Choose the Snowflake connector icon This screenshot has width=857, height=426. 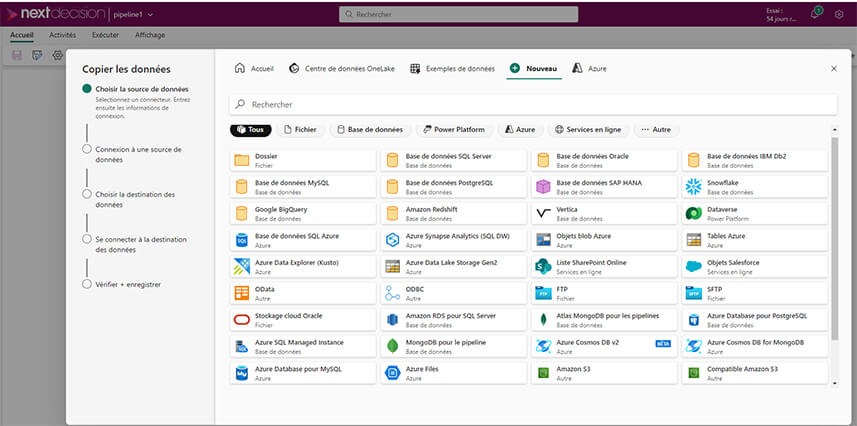[694, 187]
